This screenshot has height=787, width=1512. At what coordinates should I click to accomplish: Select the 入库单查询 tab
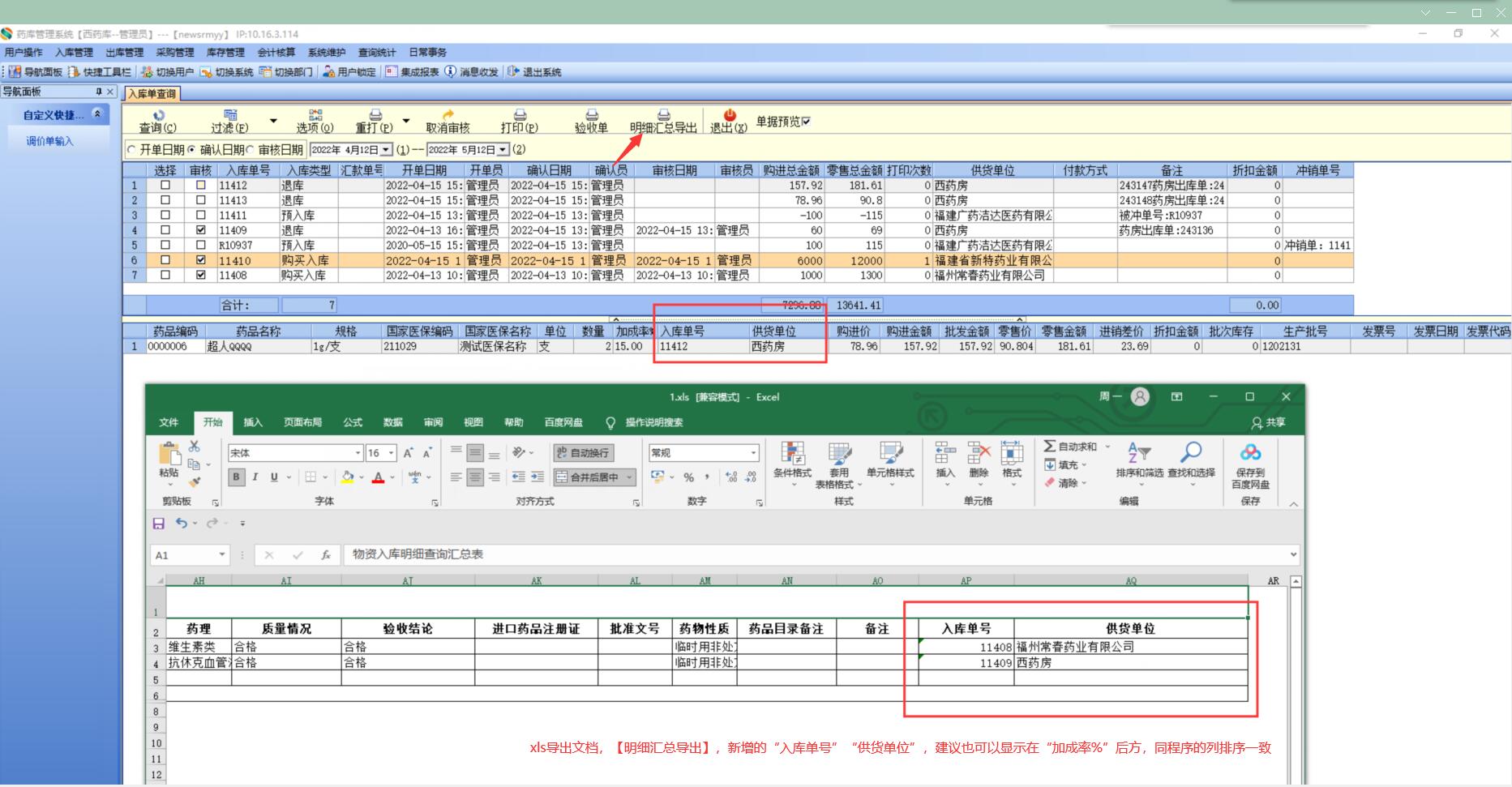click(152, 94)
